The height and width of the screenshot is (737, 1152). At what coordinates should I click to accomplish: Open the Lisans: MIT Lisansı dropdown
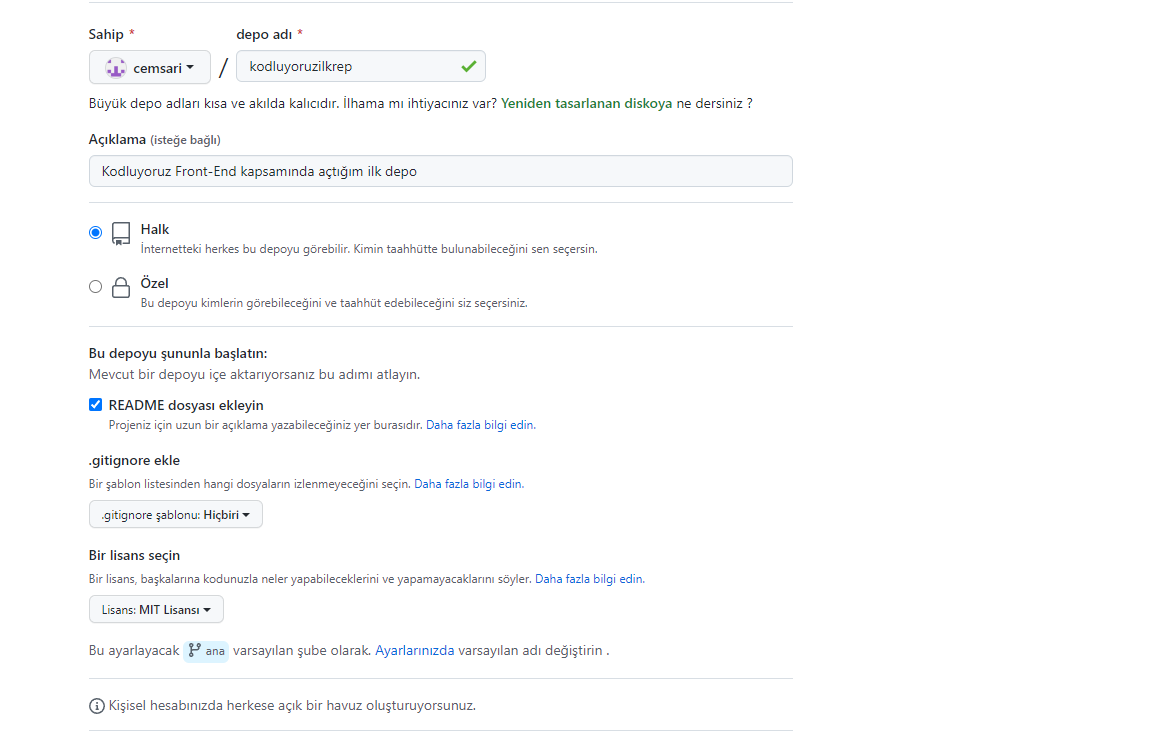point(156,609)
